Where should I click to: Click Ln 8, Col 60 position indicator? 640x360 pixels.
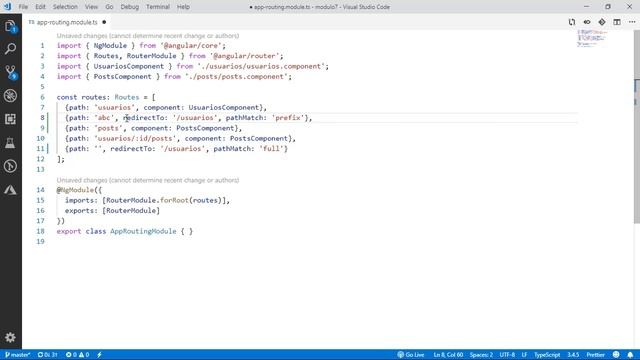tap(448, 355)
